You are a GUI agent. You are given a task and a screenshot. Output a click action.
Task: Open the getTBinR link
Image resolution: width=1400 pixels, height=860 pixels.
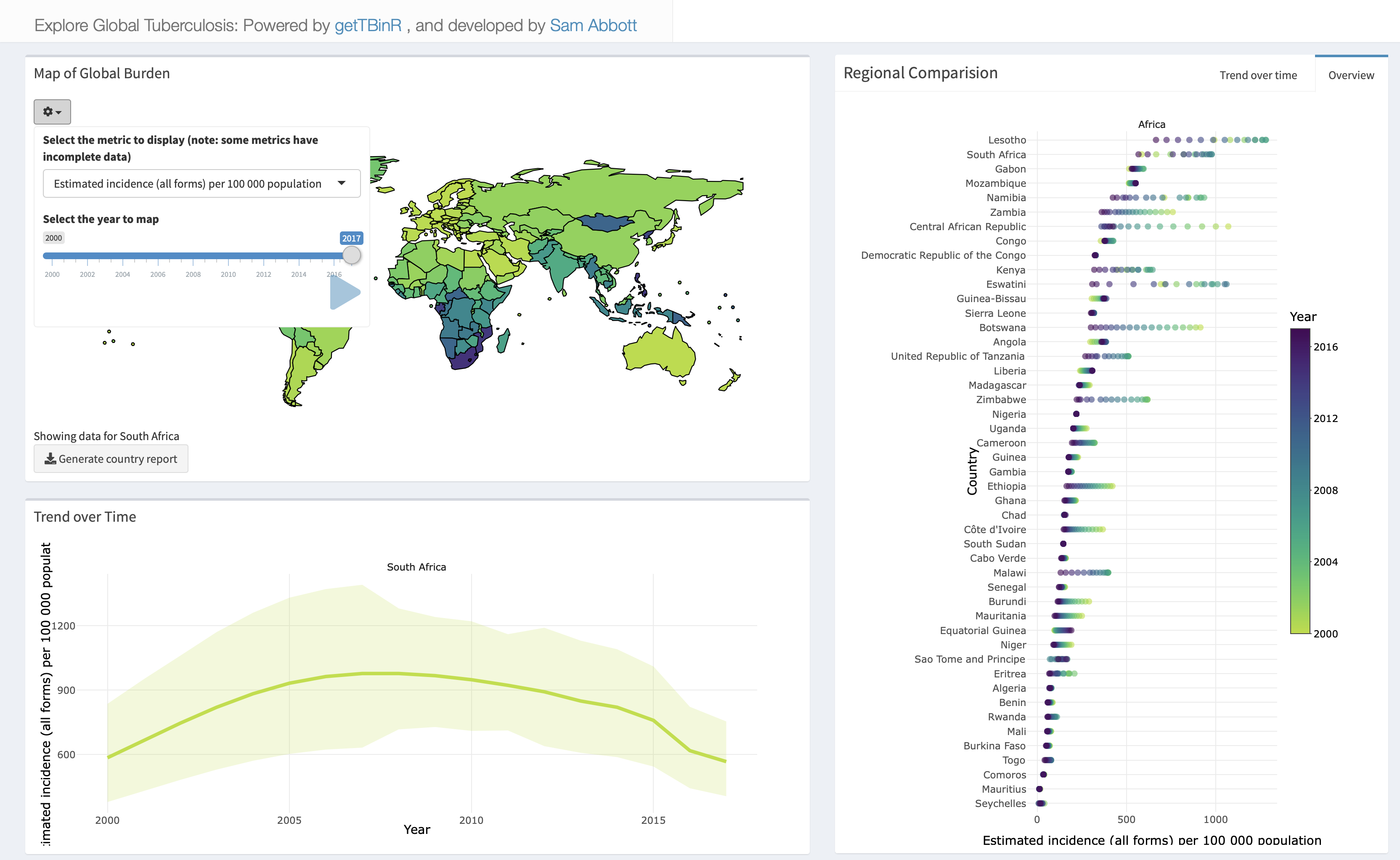click(x=367, y=25)
